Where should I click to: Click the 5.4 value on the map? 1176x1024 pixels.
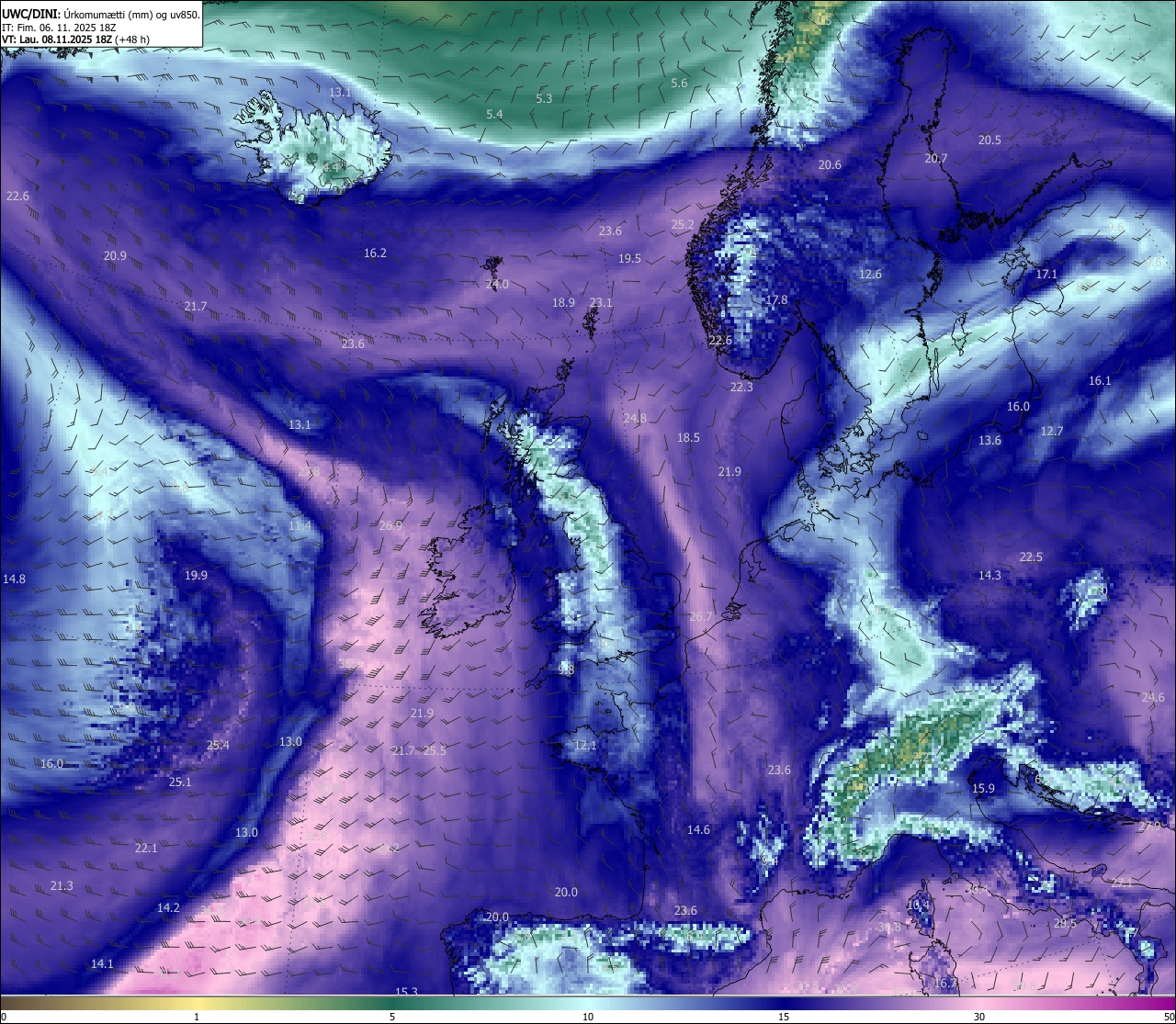pyautogui.click(x=494, y=115)
